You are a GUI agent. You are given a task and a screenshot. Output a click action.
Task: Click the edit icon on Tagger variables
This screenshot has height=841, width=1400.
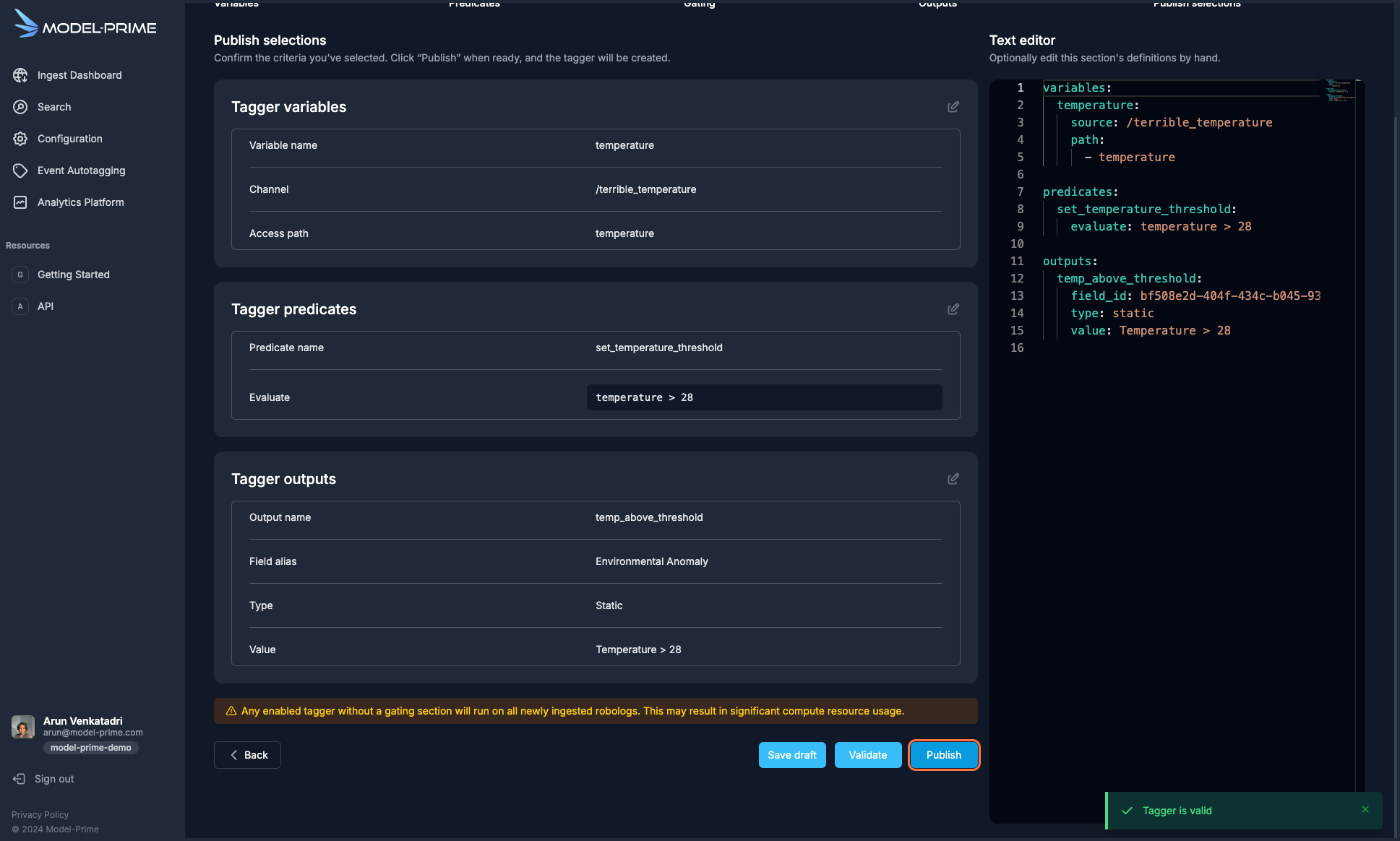953,107
